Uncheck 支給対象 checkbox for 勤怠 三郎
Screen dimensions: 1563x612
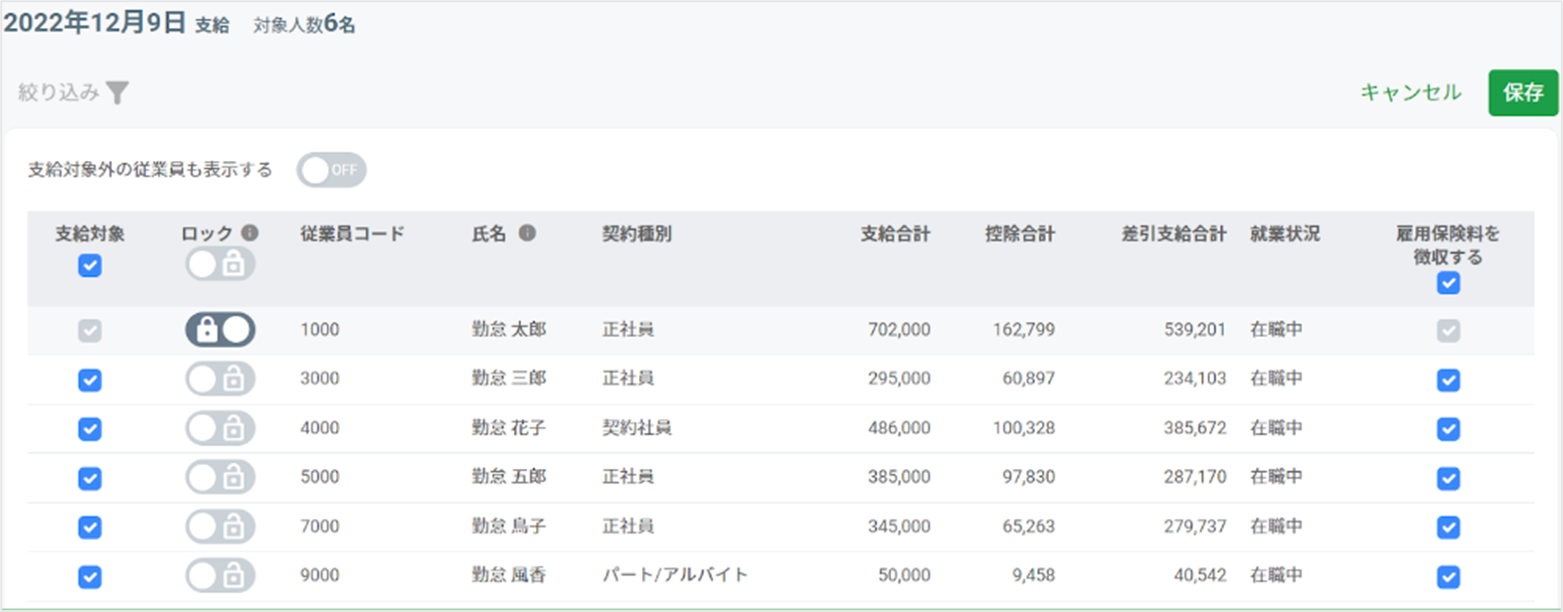[90, 379]
